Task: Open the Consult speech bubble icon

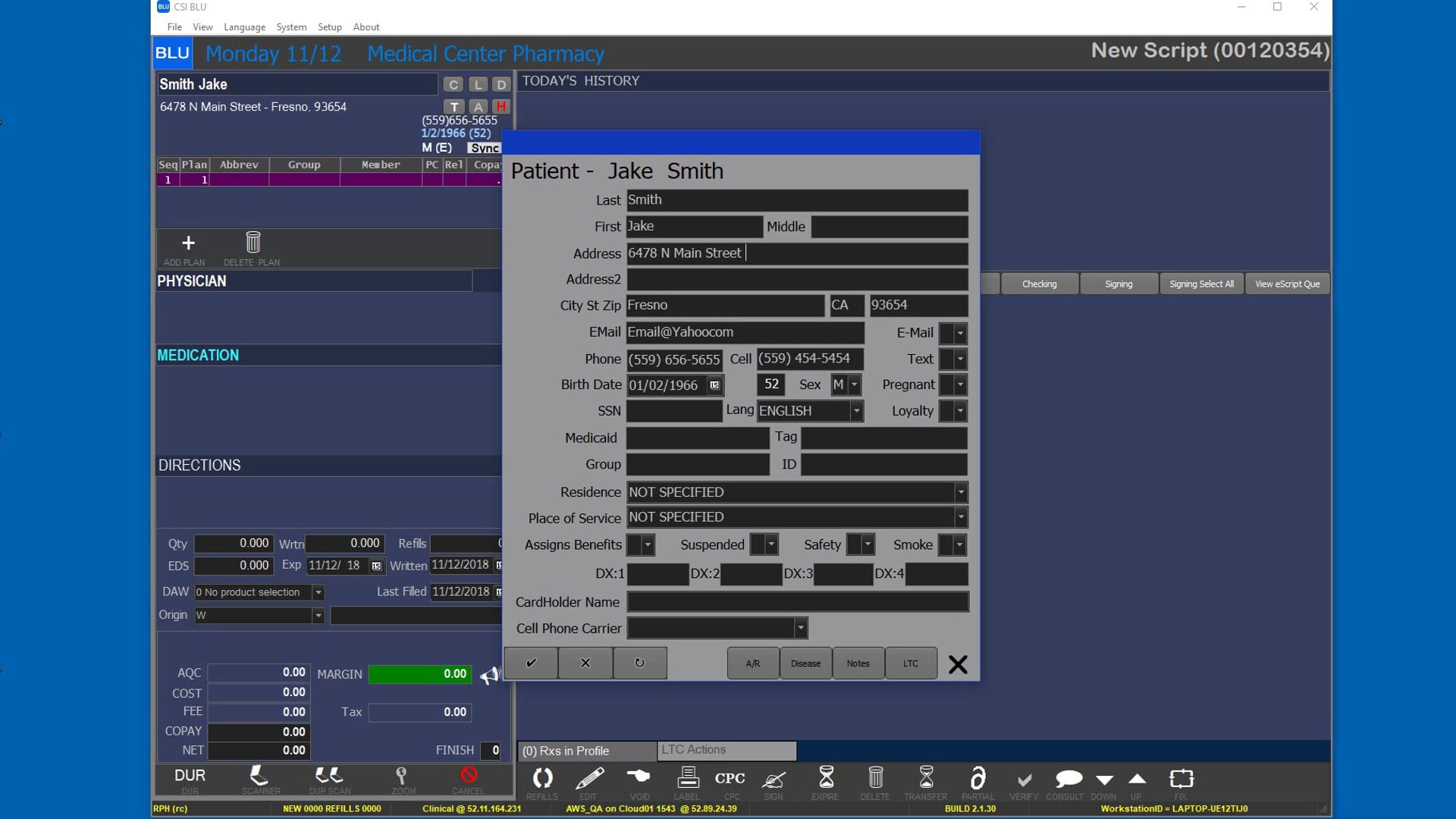Action: [x=1068, y=779]
